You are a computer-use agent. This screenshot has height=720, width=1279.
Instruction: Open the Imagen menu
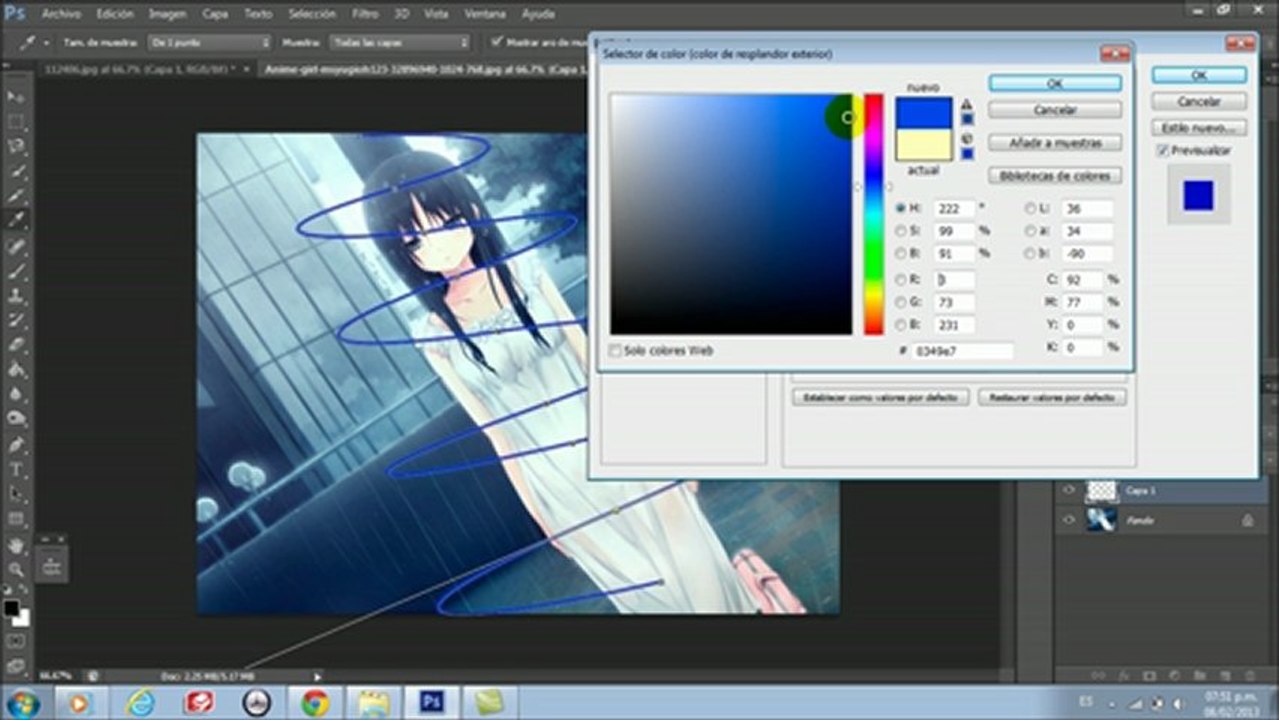(167, 14)
